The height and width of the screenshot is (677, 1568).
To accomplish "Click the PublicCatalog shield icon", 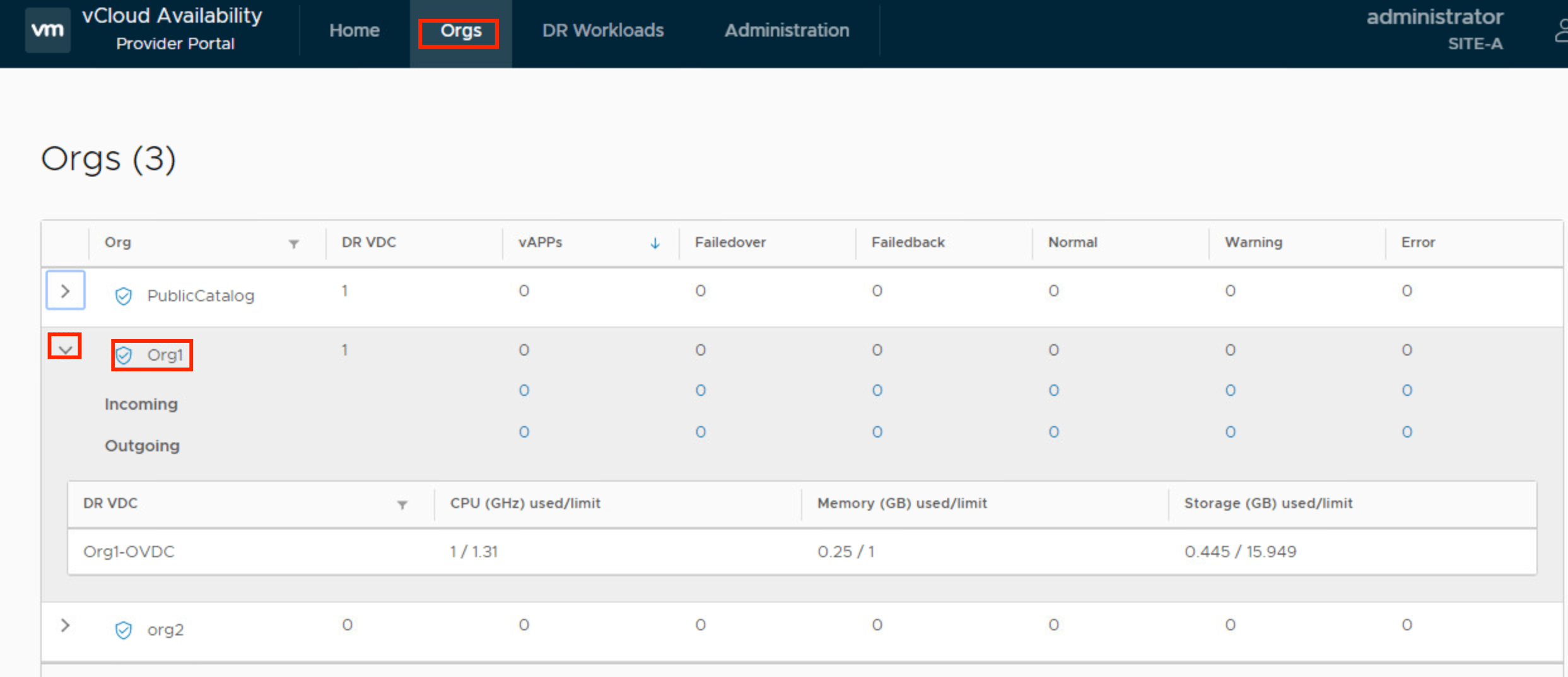I will tap(124, 296).
